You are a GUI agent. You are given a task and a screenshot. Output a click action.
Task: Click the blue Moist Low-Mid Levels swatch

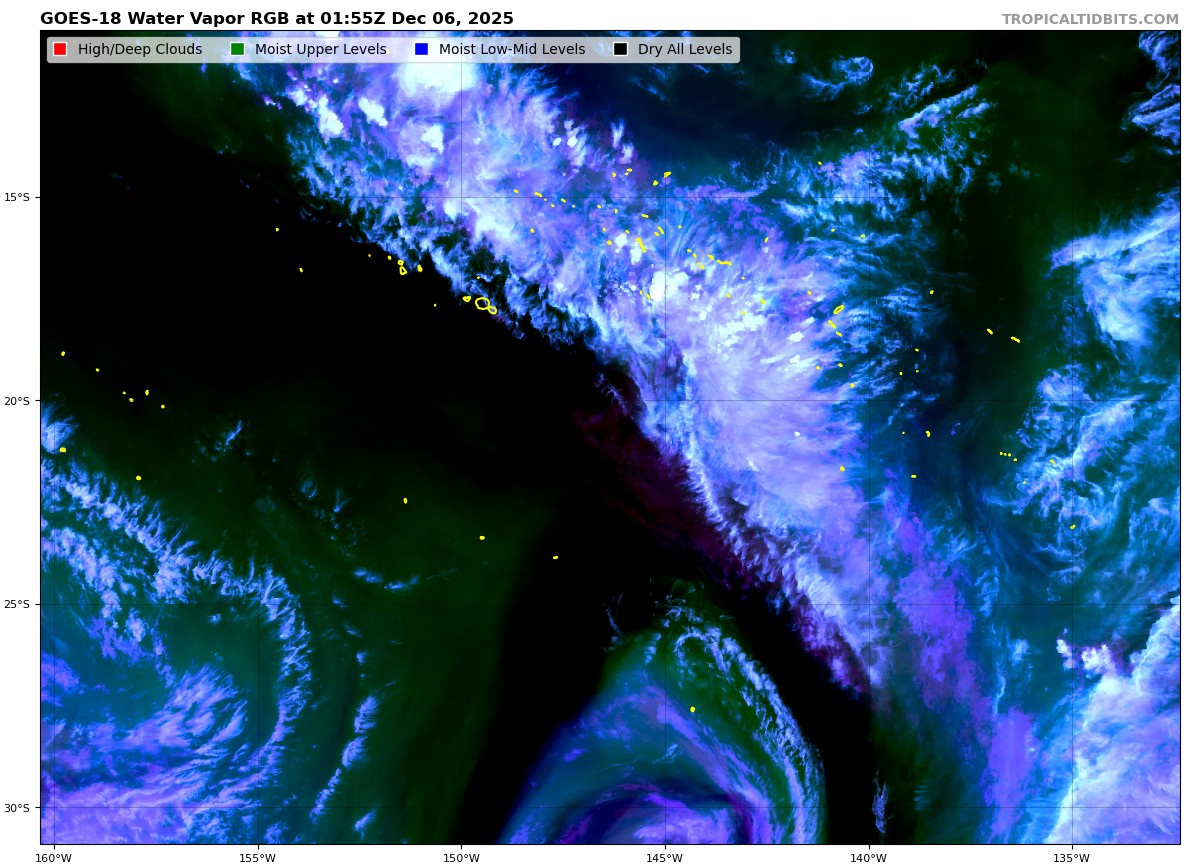click(421, 50)
